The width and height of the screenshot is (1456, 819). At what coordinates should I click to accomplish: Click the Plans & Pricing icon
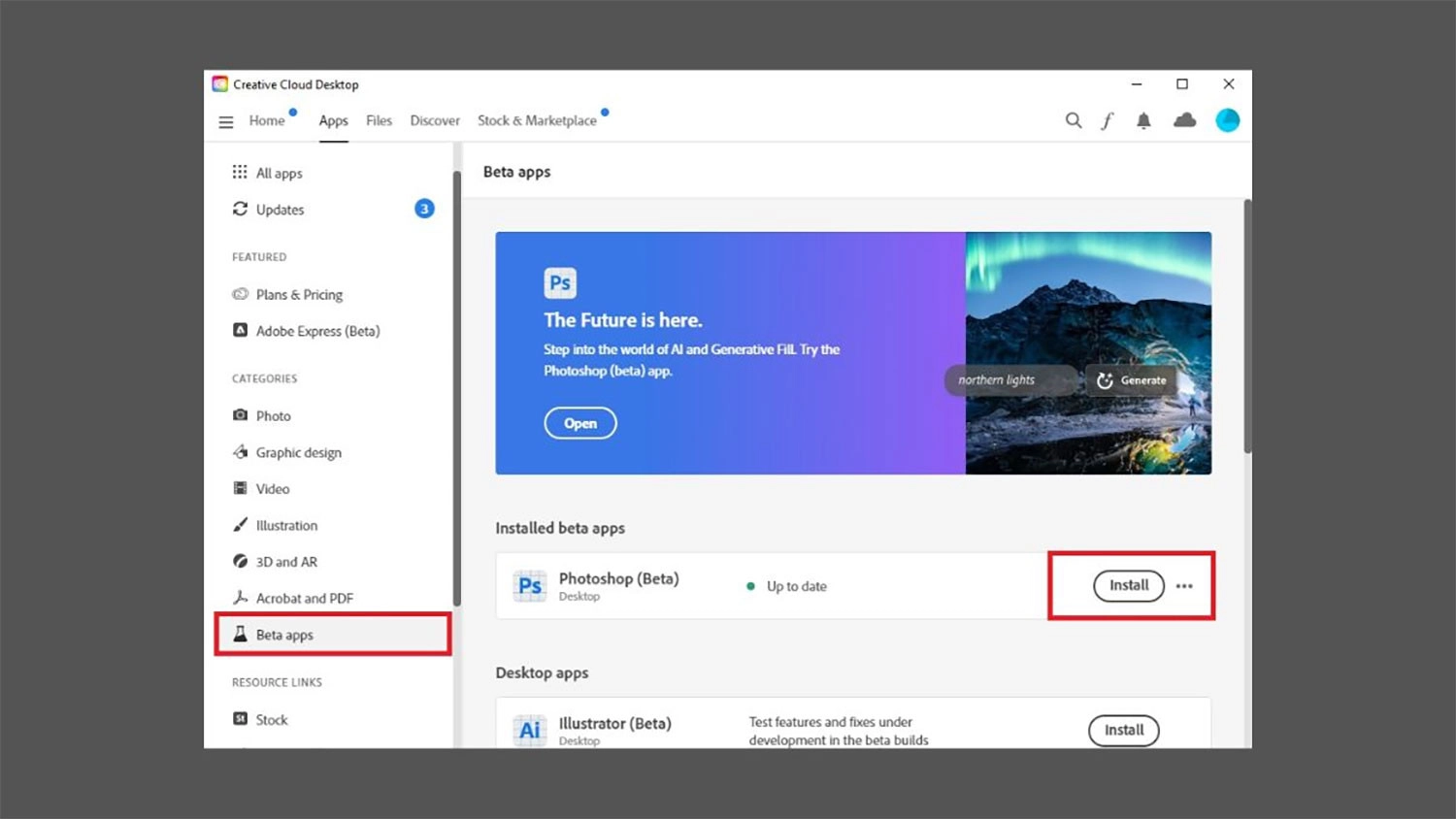(x=240, y=294)
